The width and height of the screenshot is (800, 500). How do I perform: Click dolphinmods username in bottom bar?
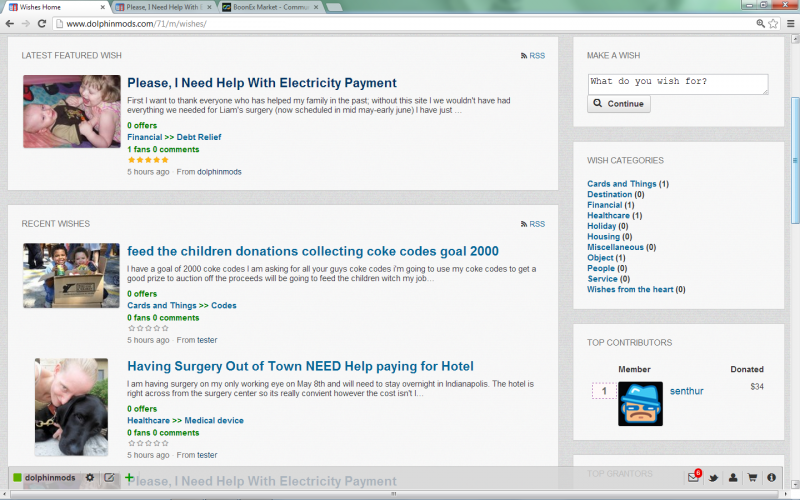[50, 478]
